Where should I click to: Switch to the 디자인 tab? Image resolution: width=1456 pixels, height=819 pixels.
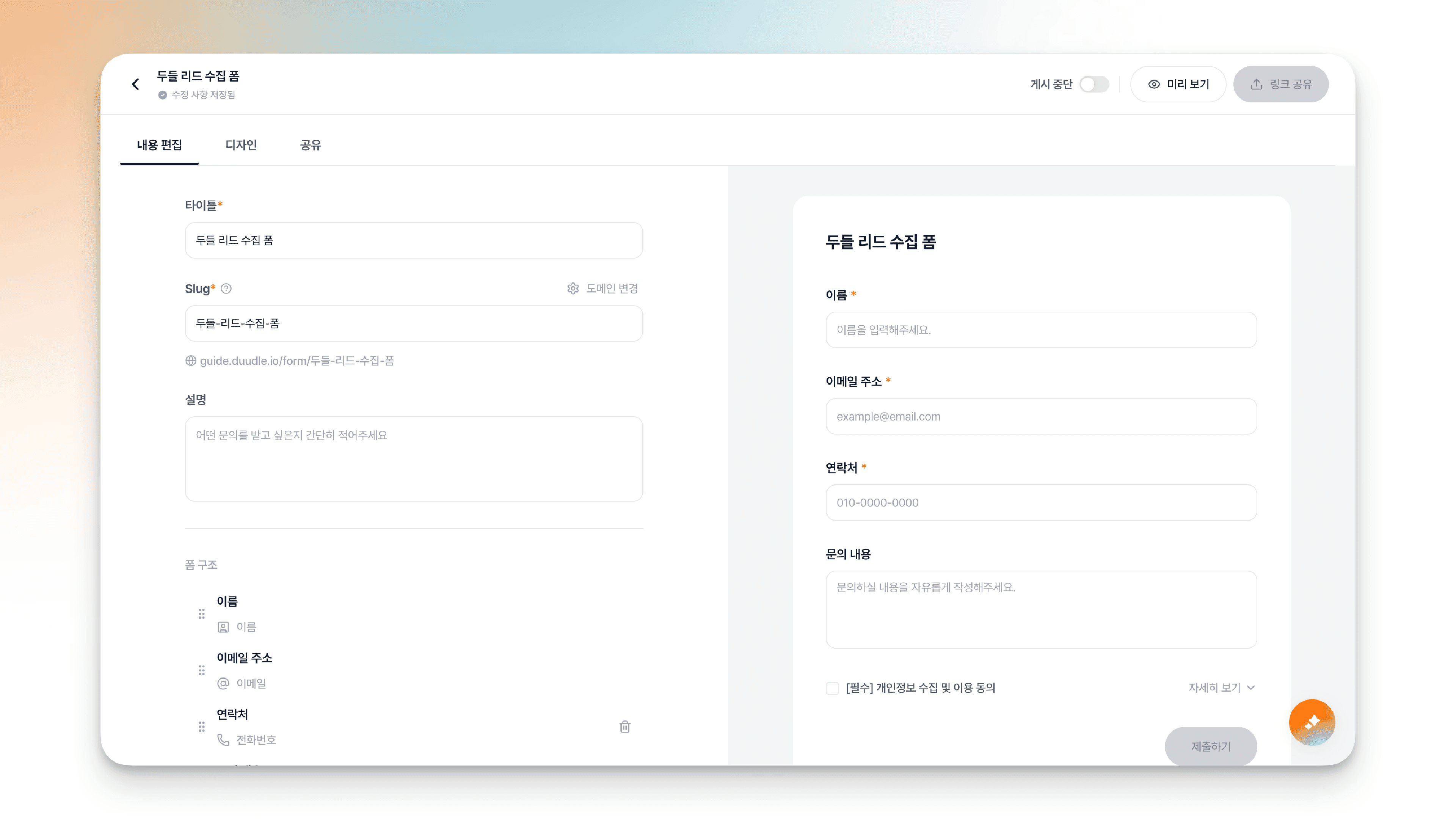pyautogui.click(x=242, y=145)
